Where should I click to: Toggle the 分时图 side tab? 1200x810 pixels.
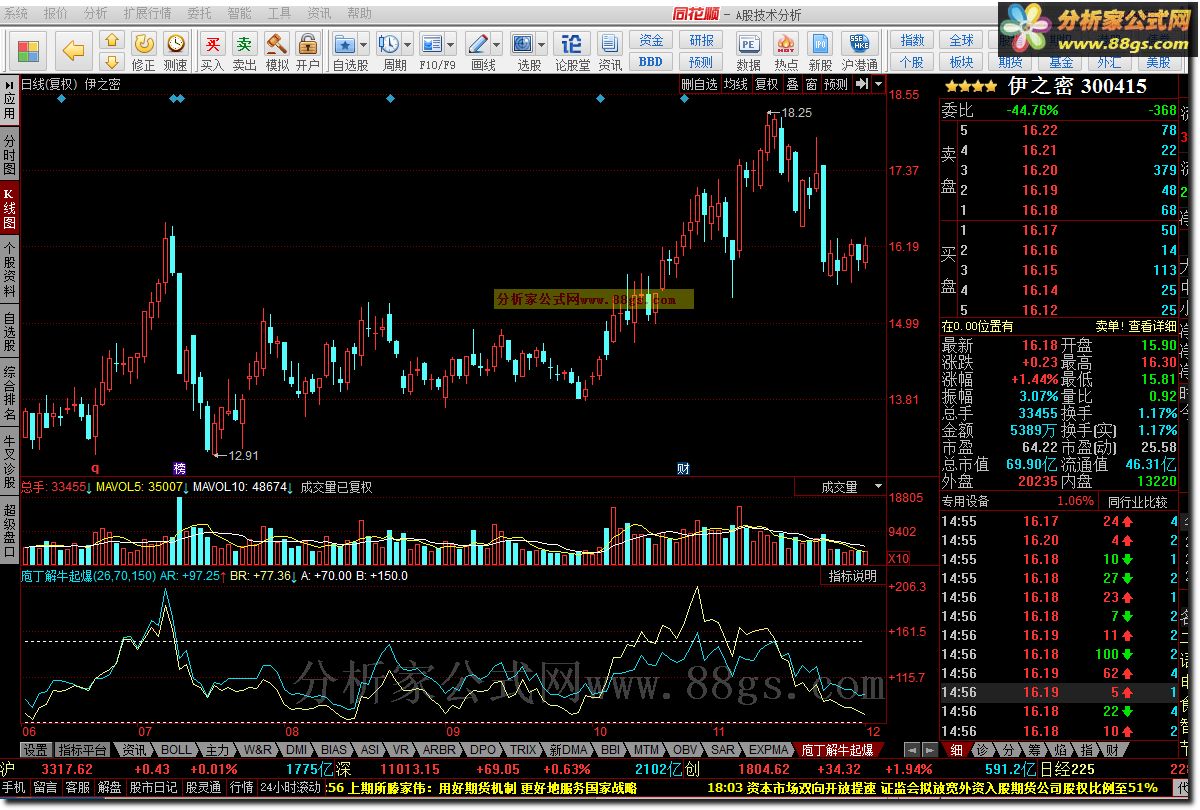pyautogui.click(x=9, y=154)
